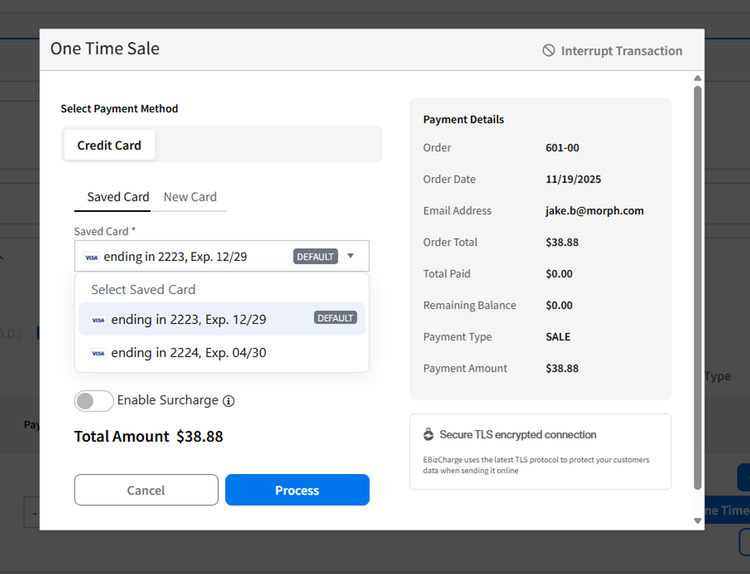
Task: Click the One Time Sale dialog title
Action: click(105, 49)
